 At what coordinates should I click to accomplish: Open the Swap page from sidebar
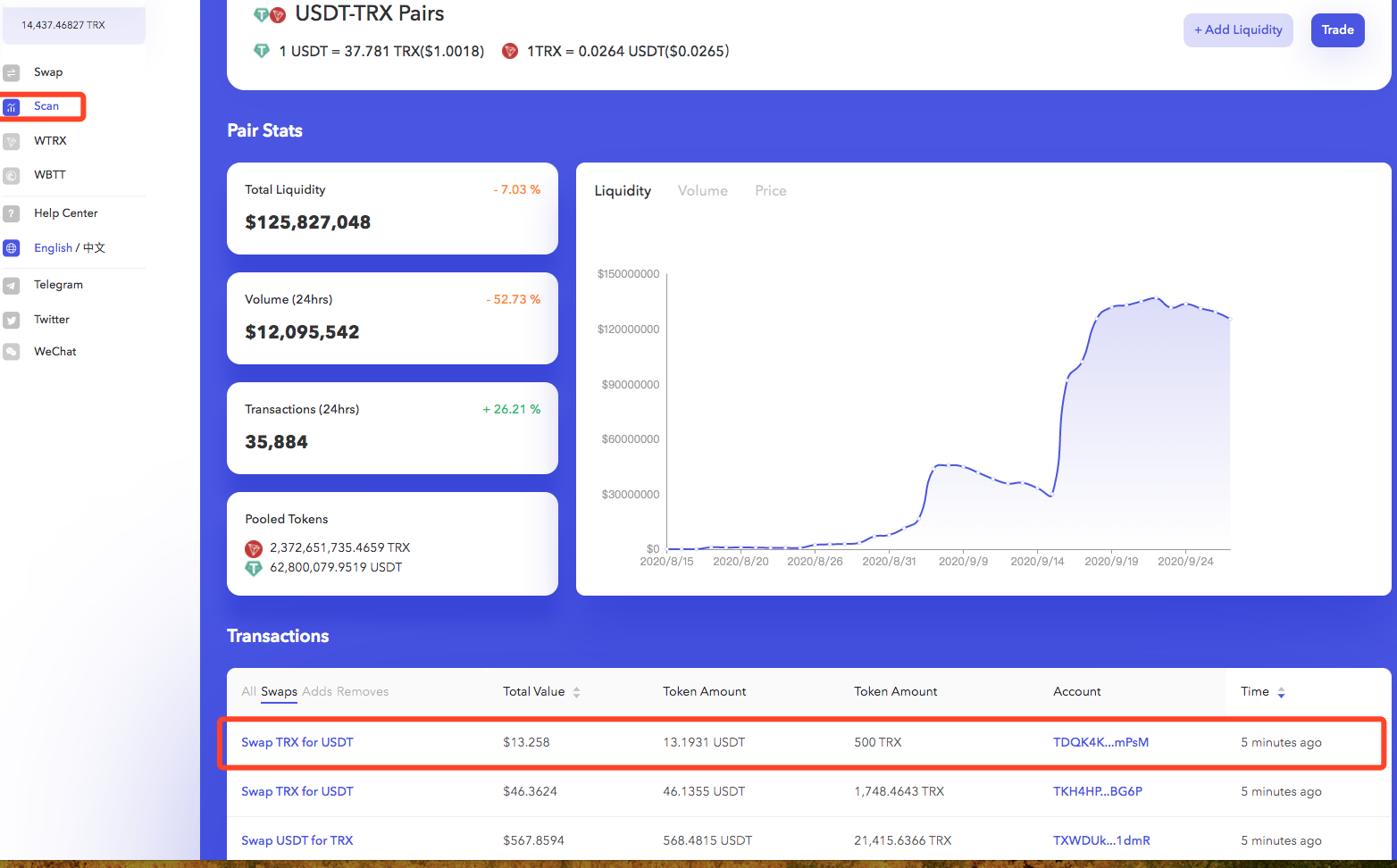[48, 72]
